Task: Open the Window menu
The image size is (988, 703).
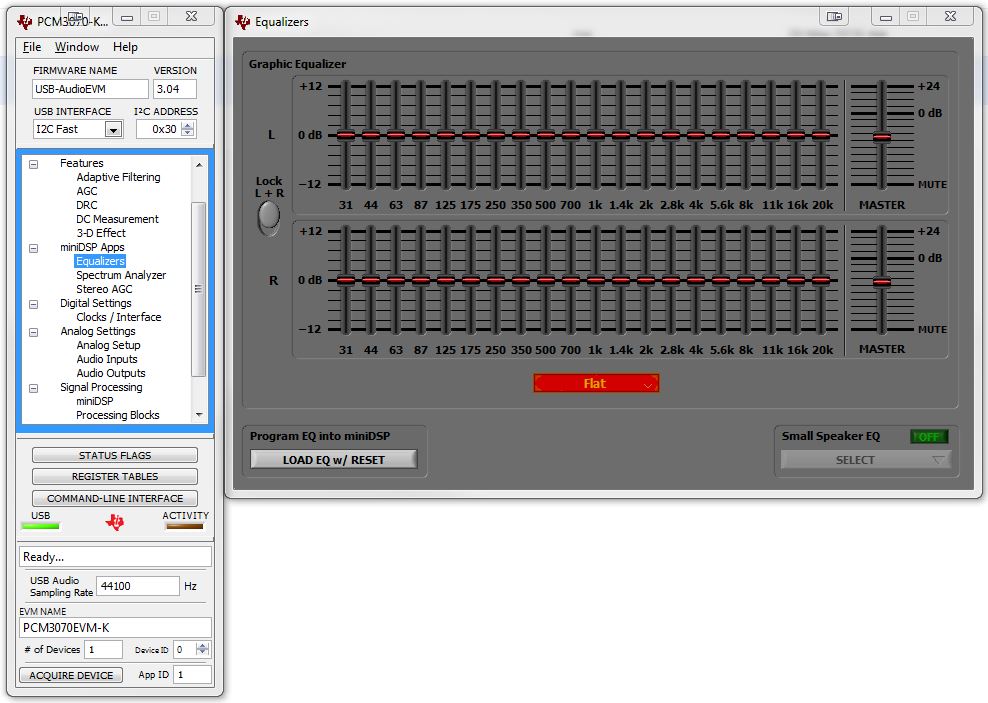Action: pyautogui.click(x=77, y=47)
